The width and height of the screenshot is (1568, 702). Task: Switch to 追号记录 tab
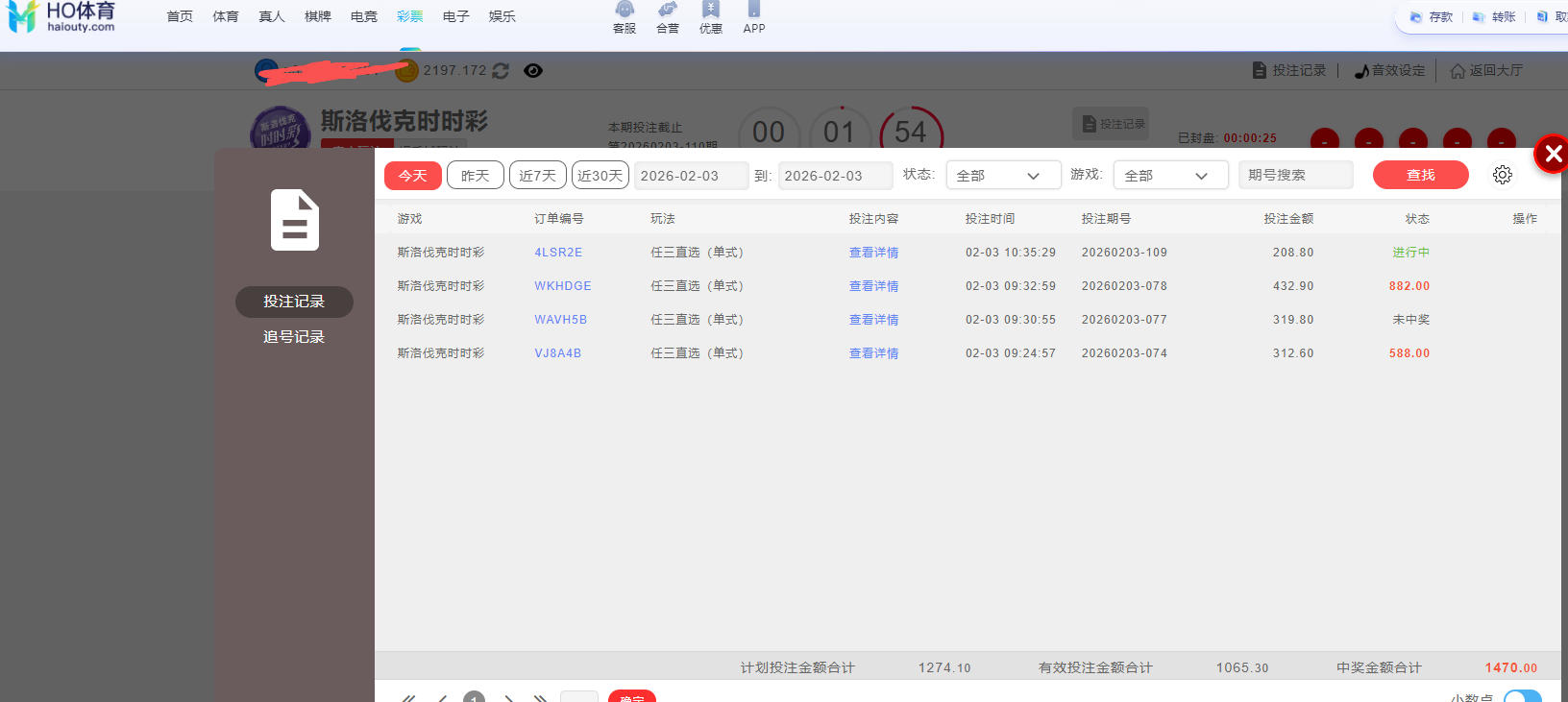coord(294,337)
